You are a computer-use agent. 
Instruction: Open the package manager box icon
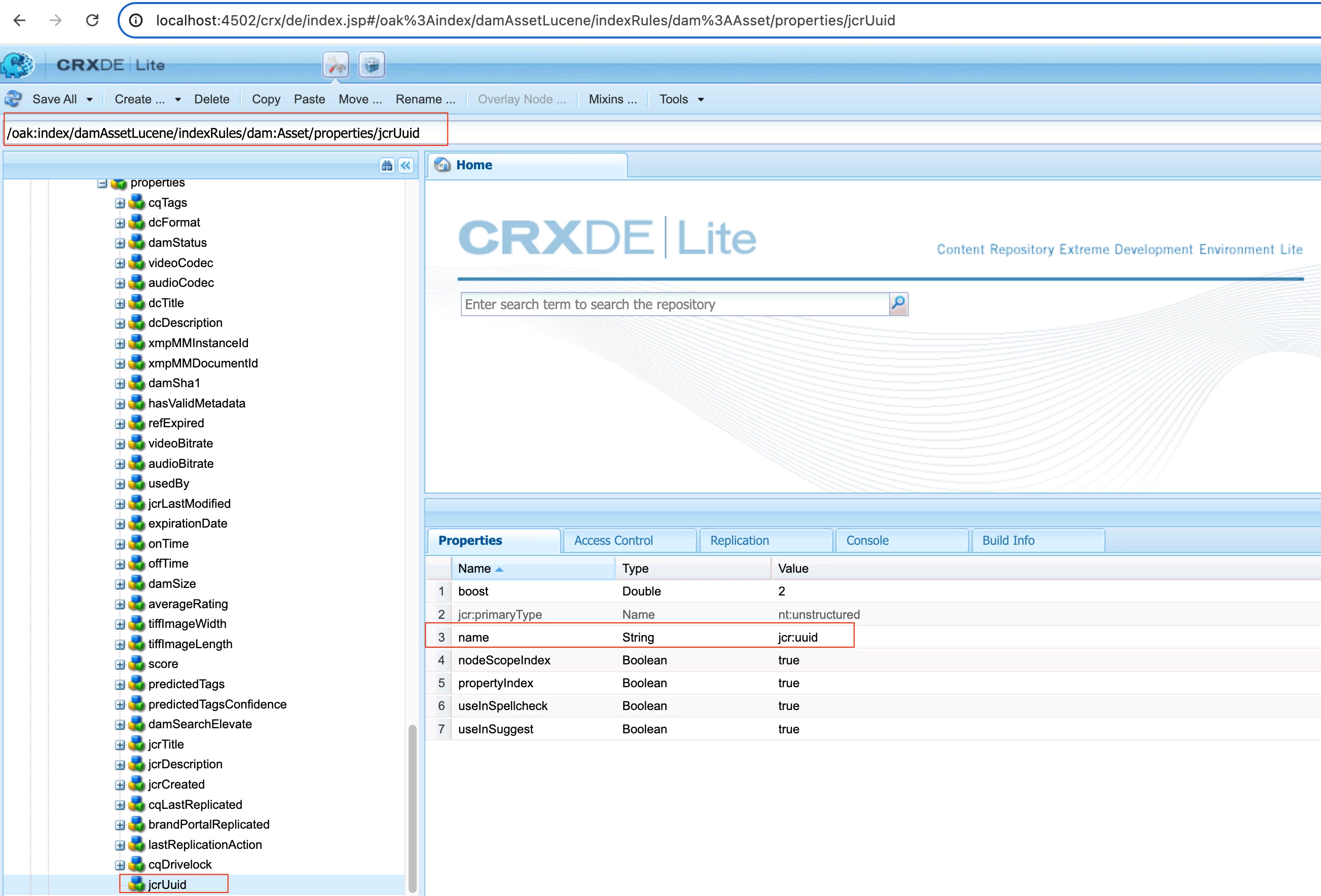point(372,65)
